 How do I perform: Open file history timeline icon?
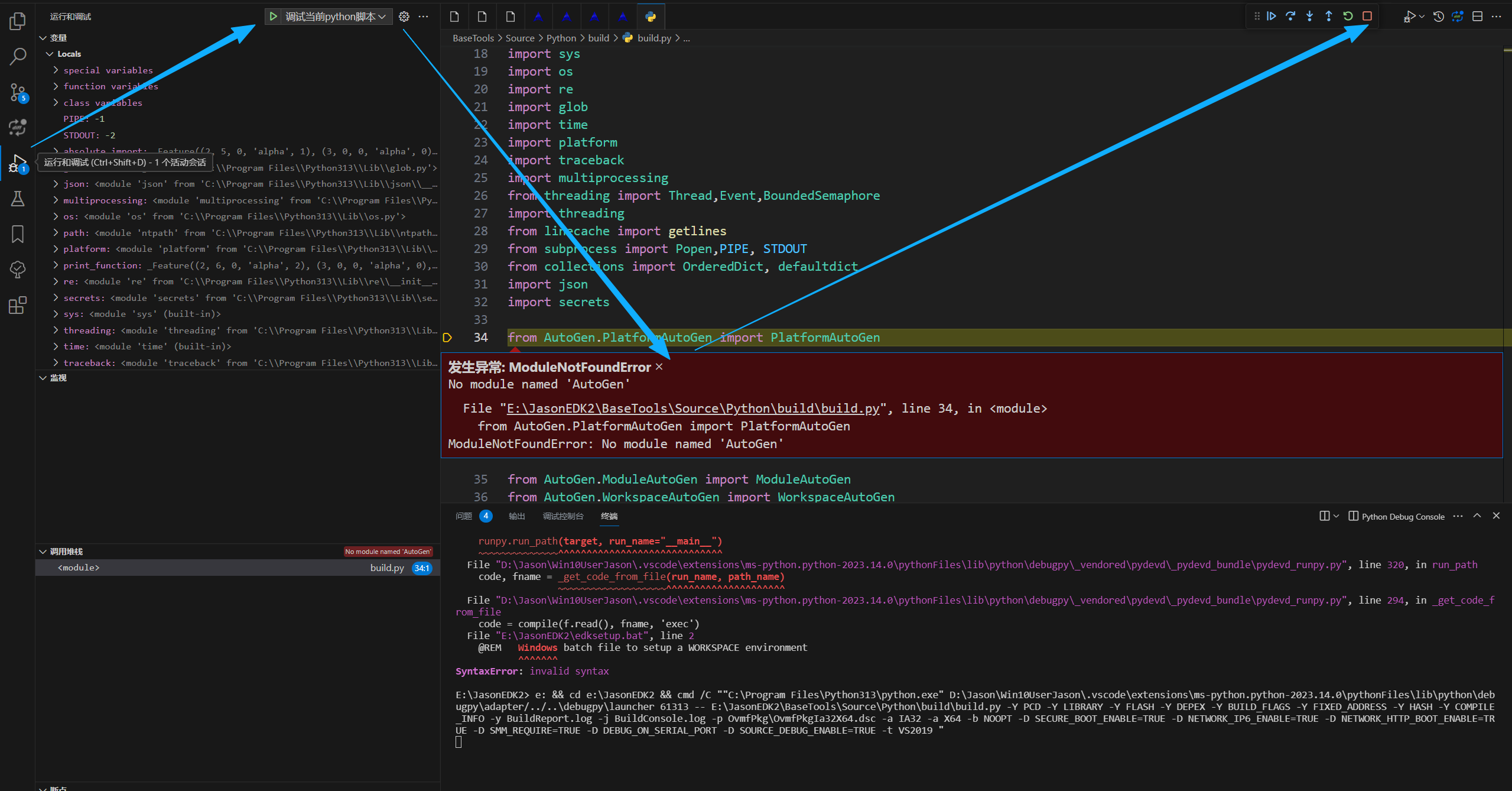(1439, 17)
